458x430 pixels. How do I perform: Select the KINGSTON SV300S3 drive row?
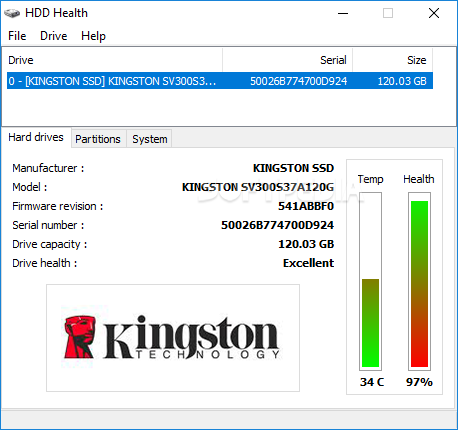[220, 81]
